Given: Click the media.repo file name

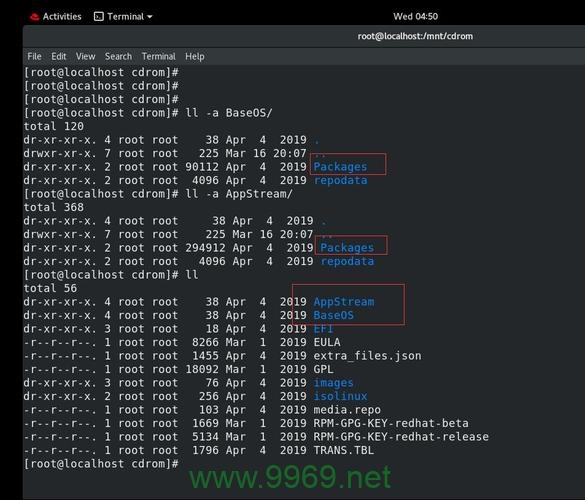Looking at the screenshot, I should tap(347, 410).
